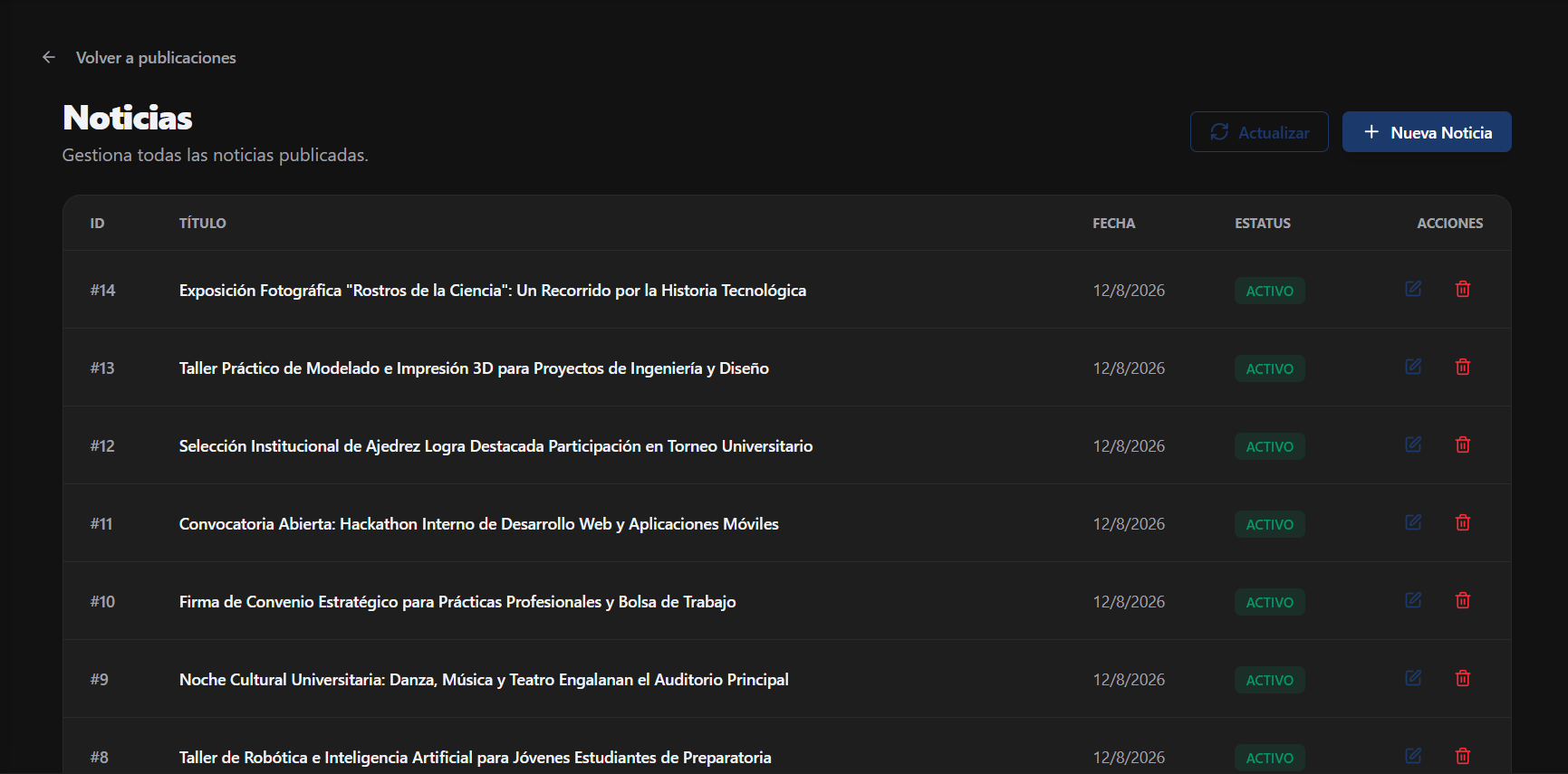Click ACTIVO status badge for news #8
Viewport: 1568px width, 774px height.
pos(1270,758)
